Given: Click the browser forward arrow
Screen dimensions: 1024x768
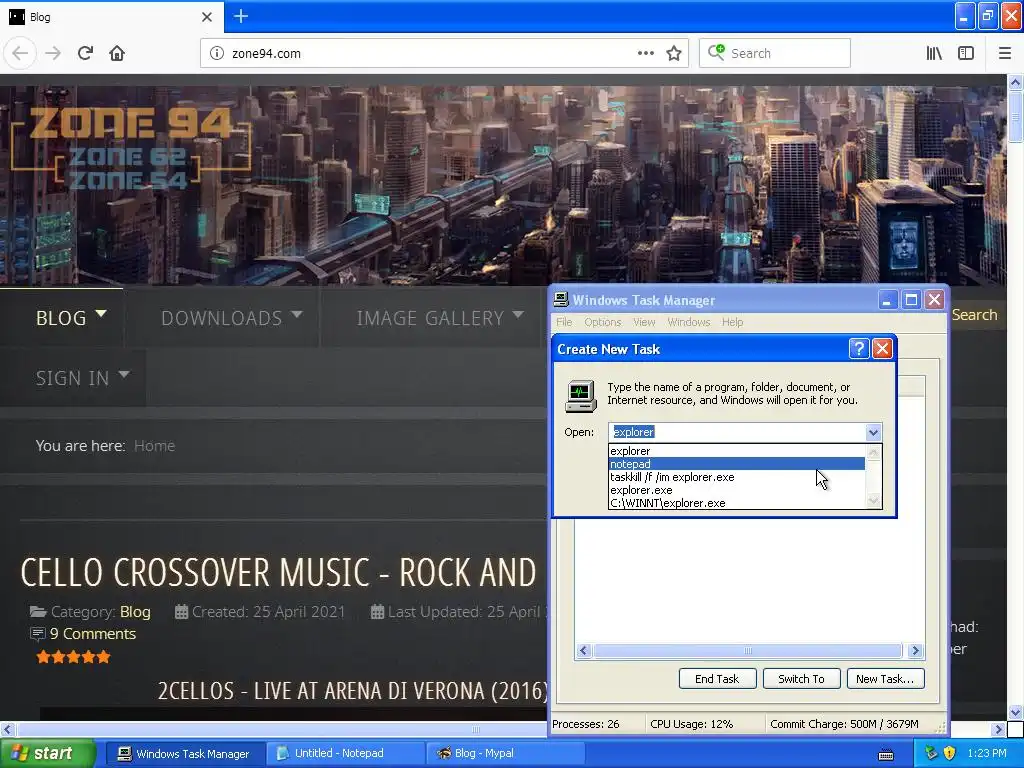Looking at the screenshot, I should 53,54.
